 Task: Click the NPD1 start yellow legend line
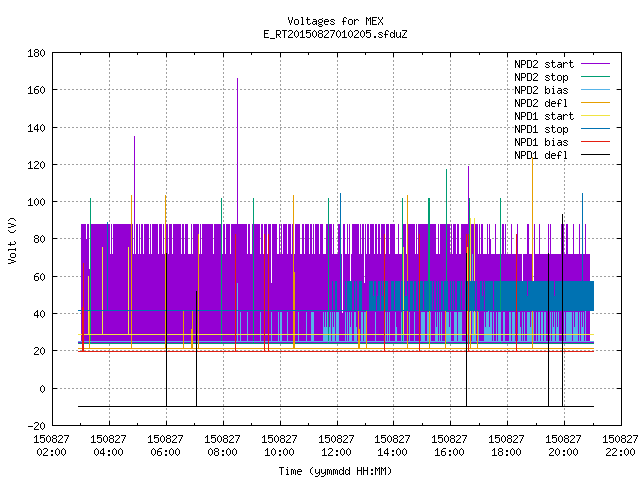pos(595,116)
